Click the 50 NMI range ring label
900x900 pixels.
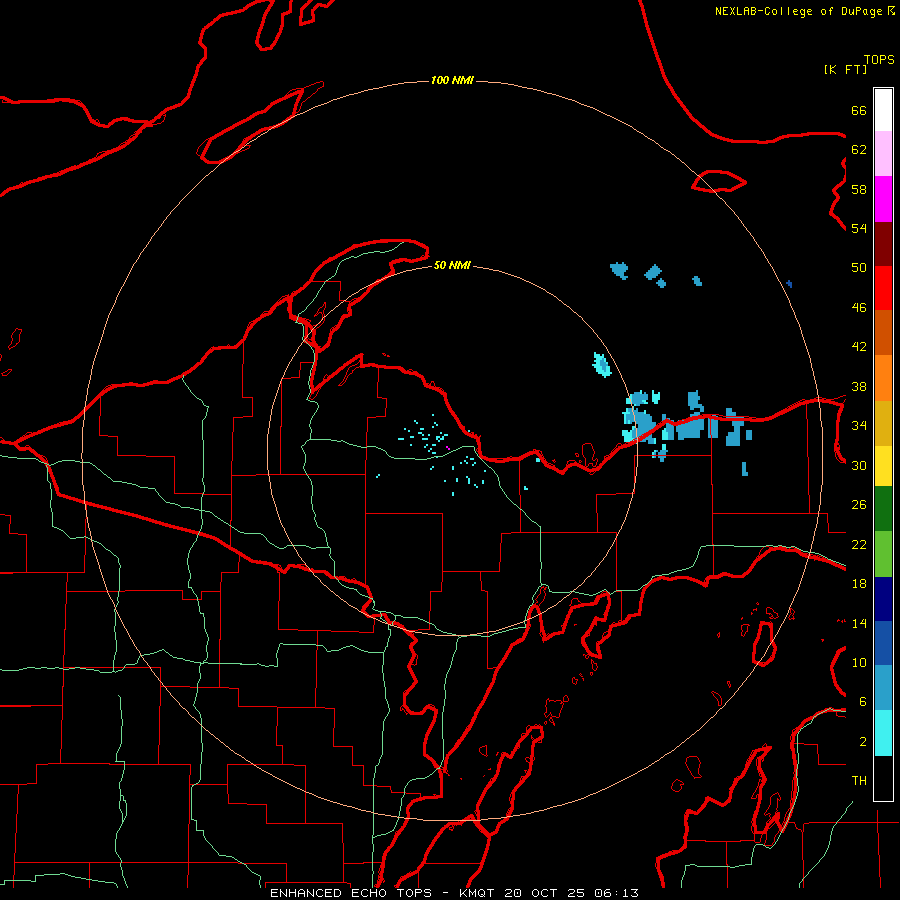point(452,265)
